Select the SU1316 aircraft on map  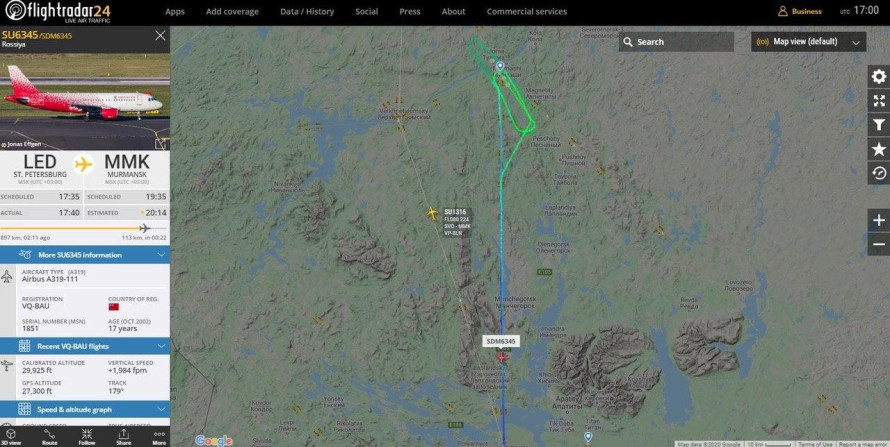(432, 213)
